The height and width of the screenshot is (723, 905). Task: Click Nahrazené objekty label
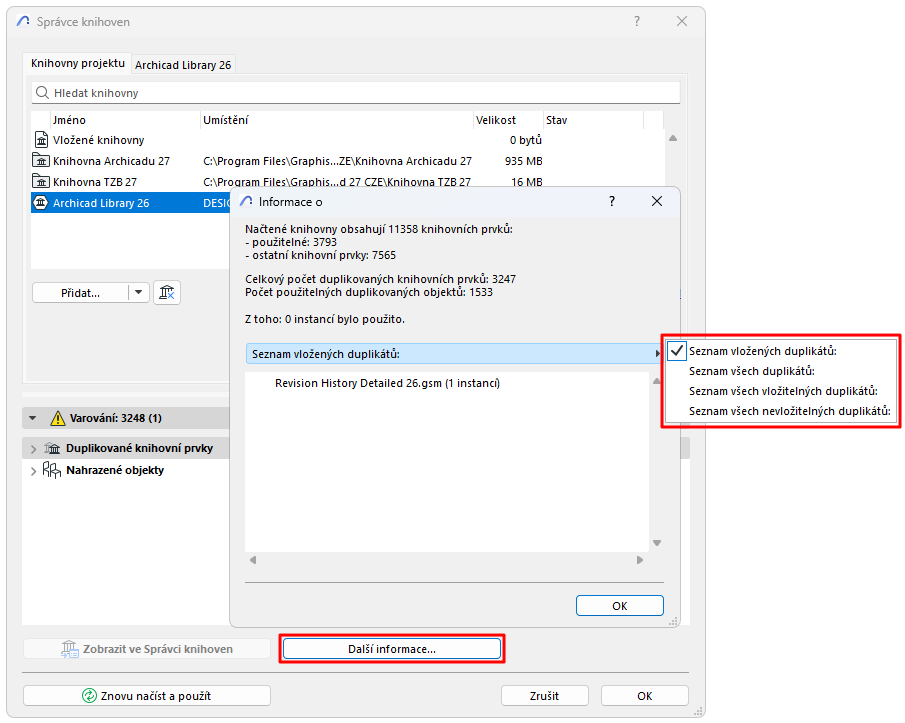(x=115, y=470)
